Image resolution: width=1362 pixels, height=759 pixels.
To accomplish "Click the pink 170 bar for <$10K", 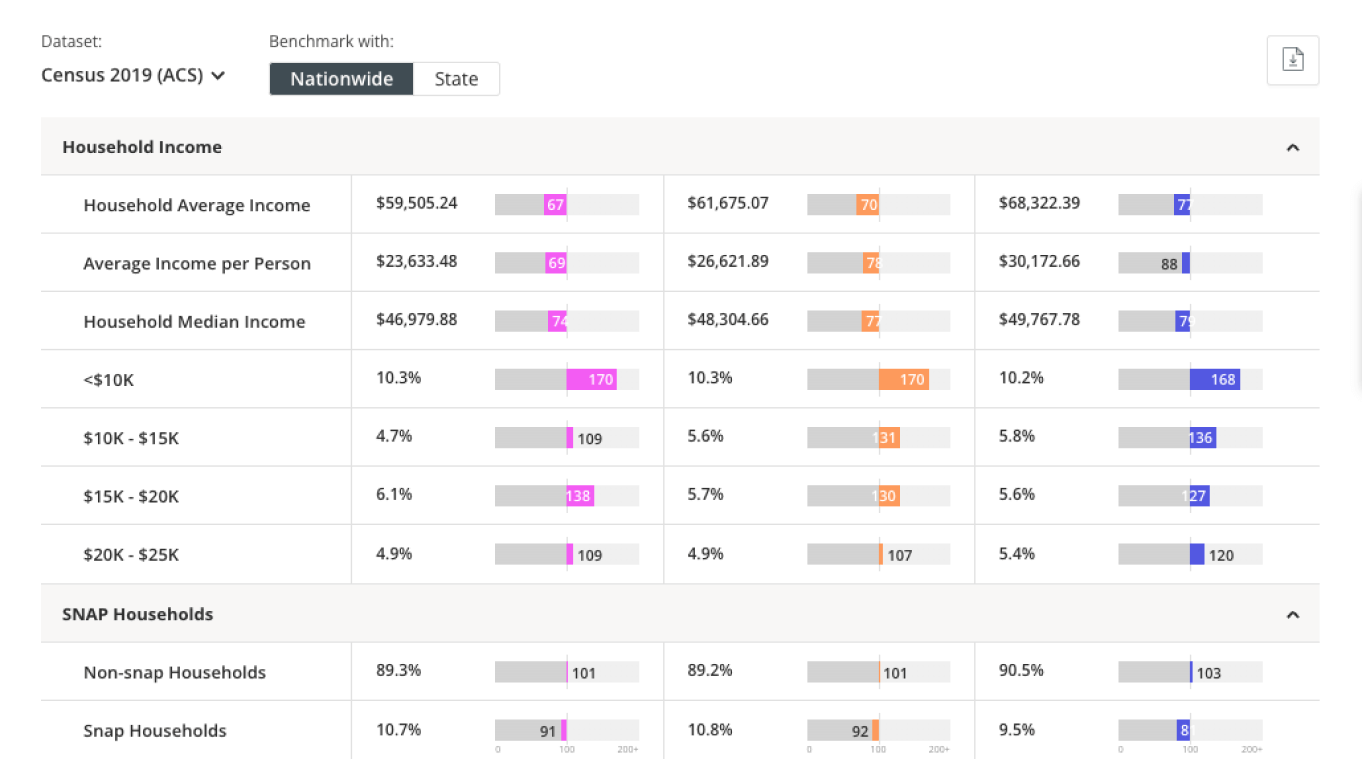I will click(x=591, y=380).
